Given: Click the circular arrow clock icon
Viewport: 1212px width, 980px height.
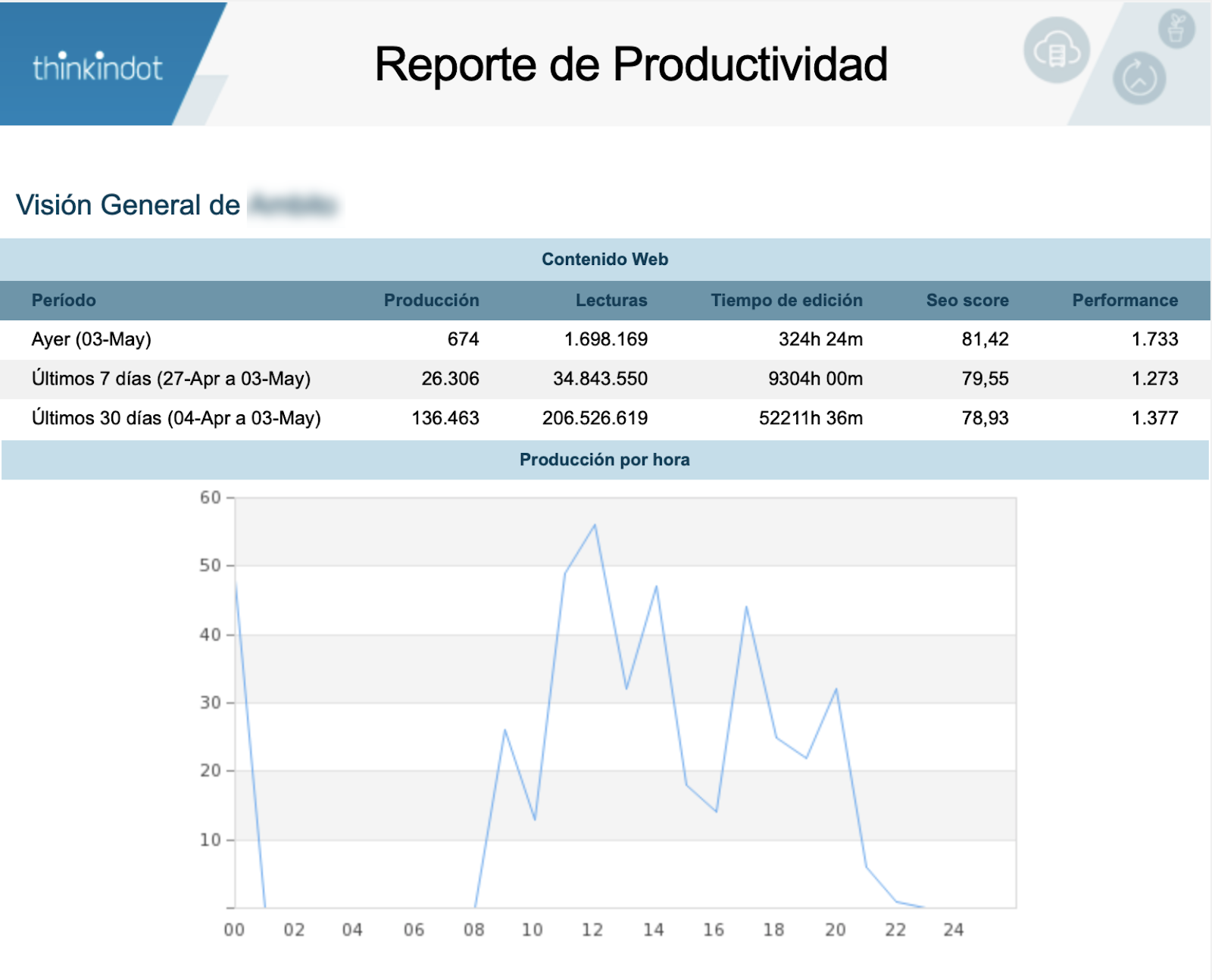Looking at the screenshot, I should pos(1139,79).
